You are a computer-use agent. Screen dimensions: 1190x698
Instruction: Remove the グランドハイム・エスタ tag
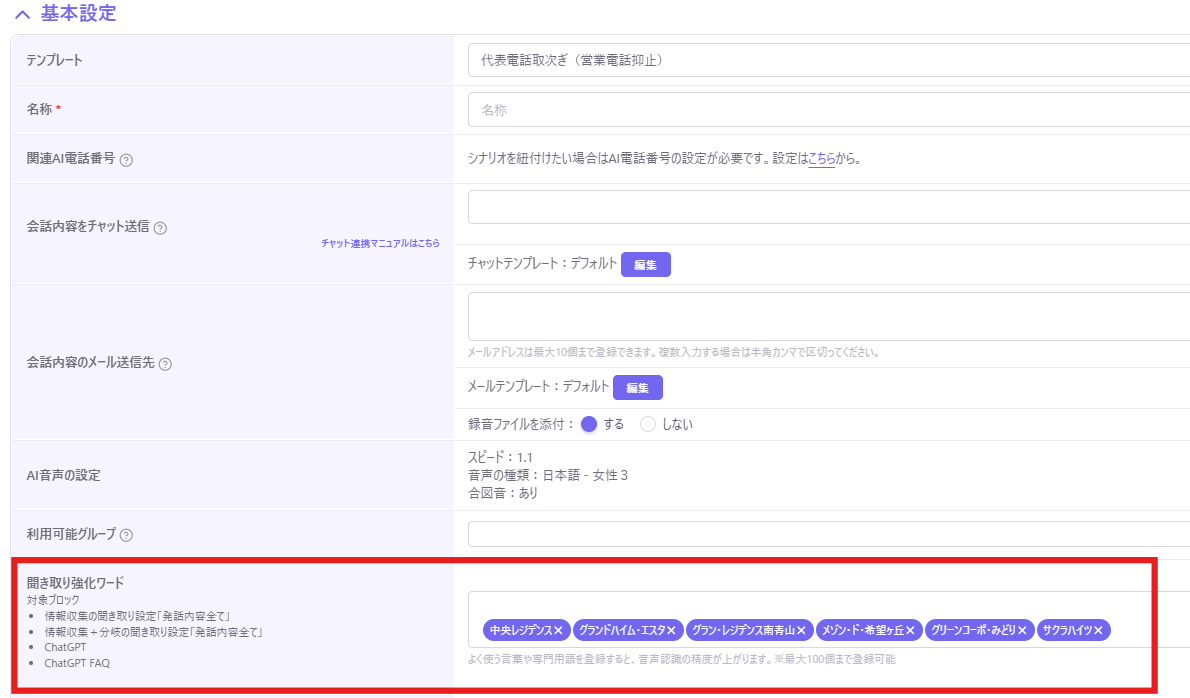pyautogui.click(x=671, y=630)
